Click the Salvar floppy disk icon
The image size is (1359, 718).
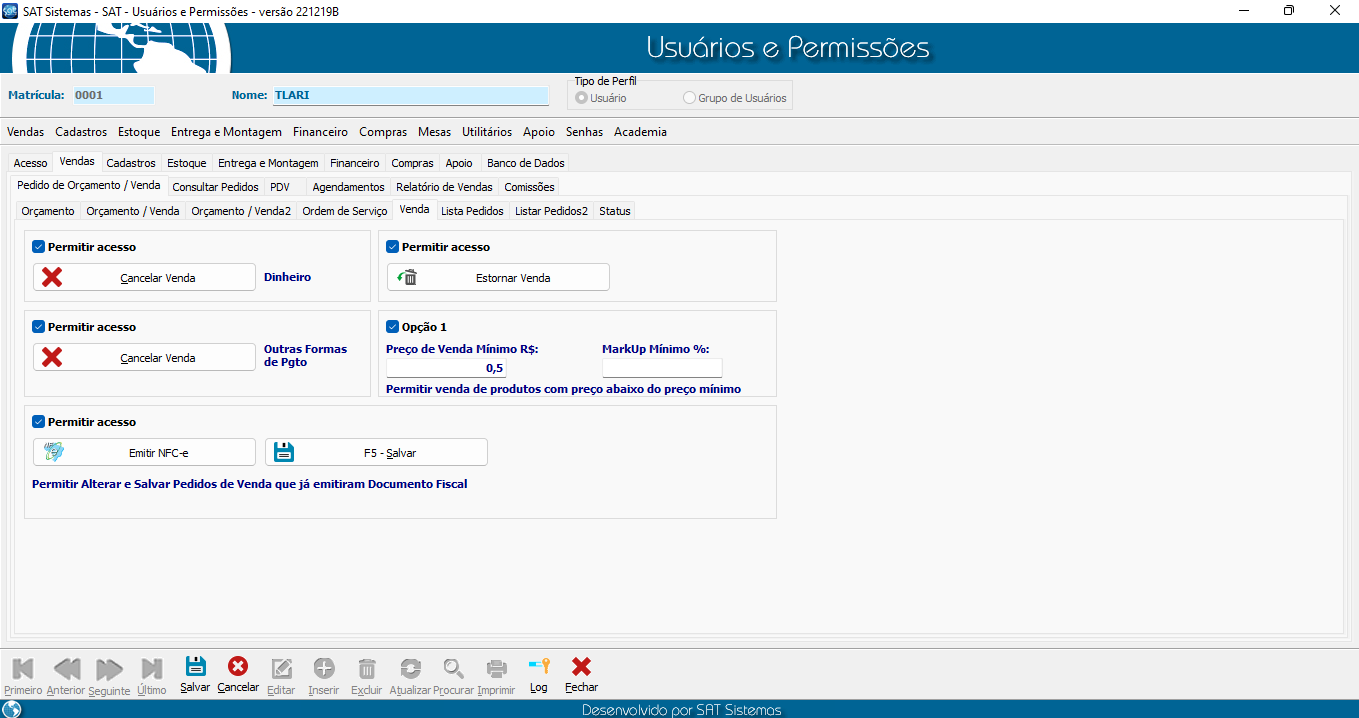(196, 667)
